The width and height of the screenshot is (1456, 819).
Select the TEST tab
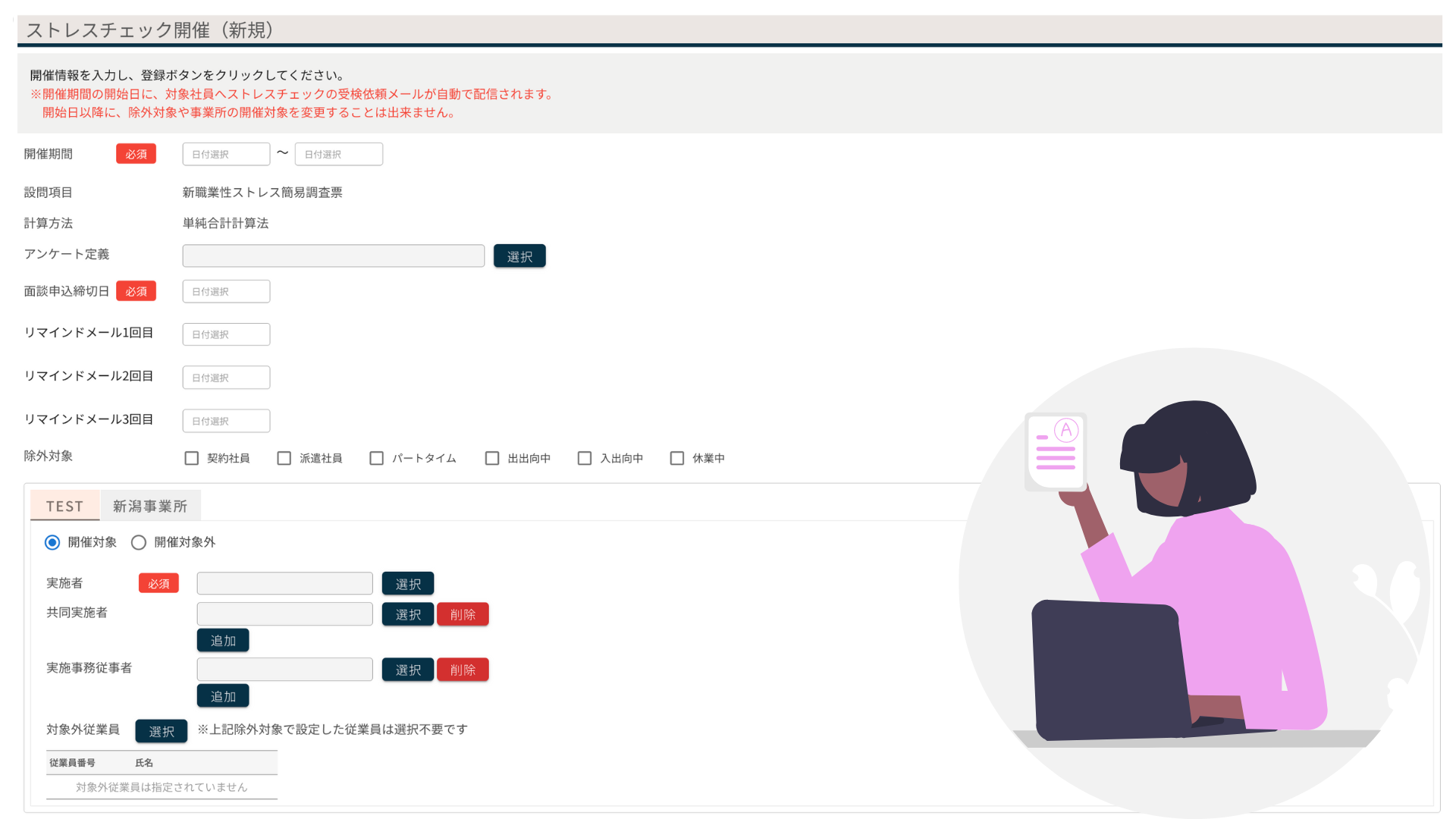[x=64, y=507]
